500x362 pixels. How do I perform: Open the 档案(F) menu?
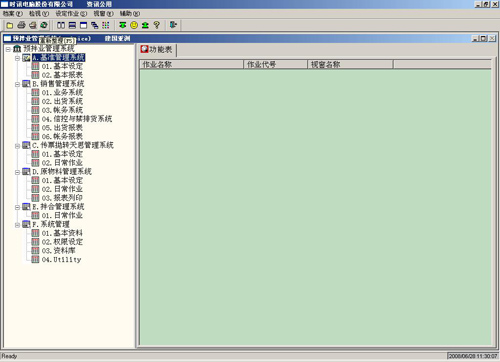coord(13,14)
